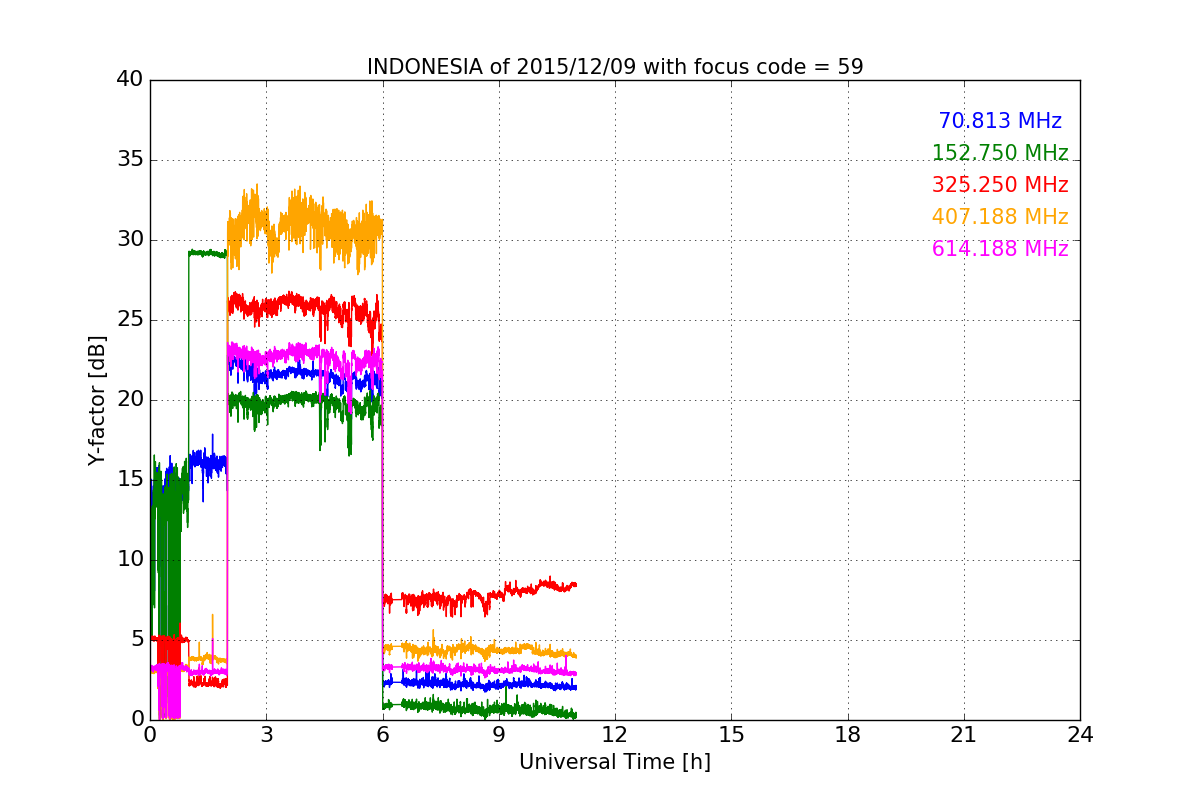This screenshot has height=800, width=1200.
Task: Select the 152.750 MHz legend label
Action: point(1000,153)
